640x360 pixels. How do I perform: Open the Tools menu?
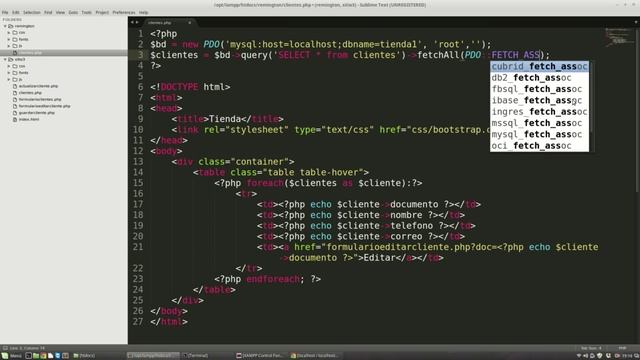click(87, 12)
